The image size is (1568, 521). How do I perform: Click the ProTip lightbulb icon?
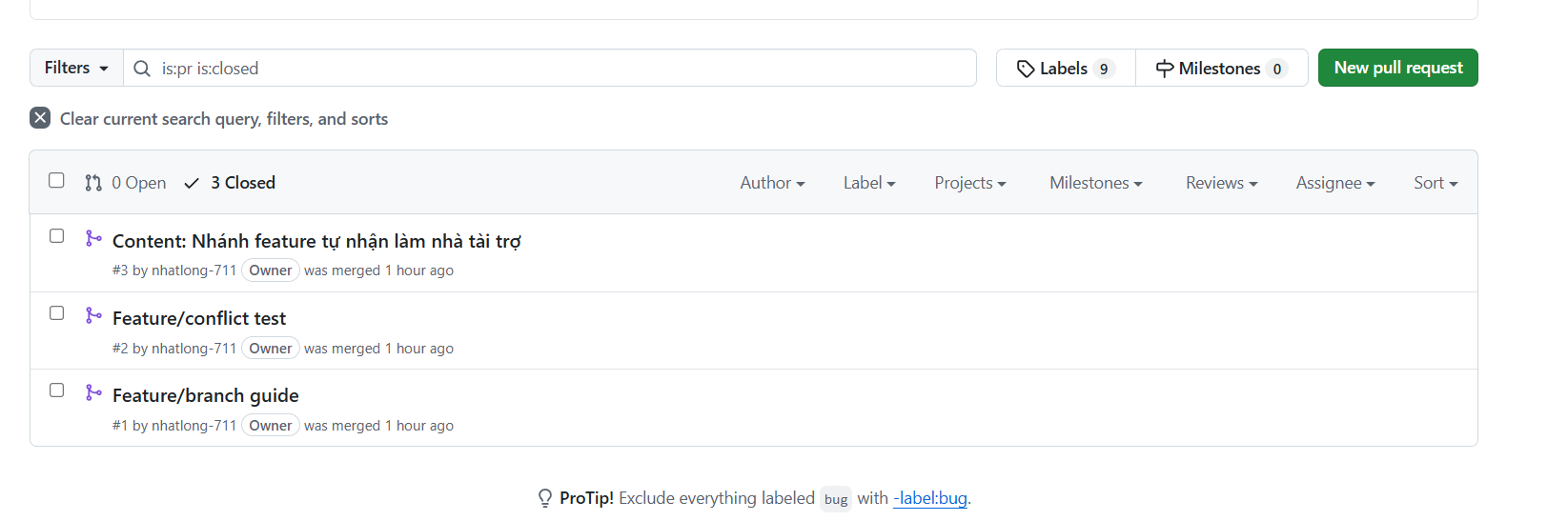(x=545, y=498)
